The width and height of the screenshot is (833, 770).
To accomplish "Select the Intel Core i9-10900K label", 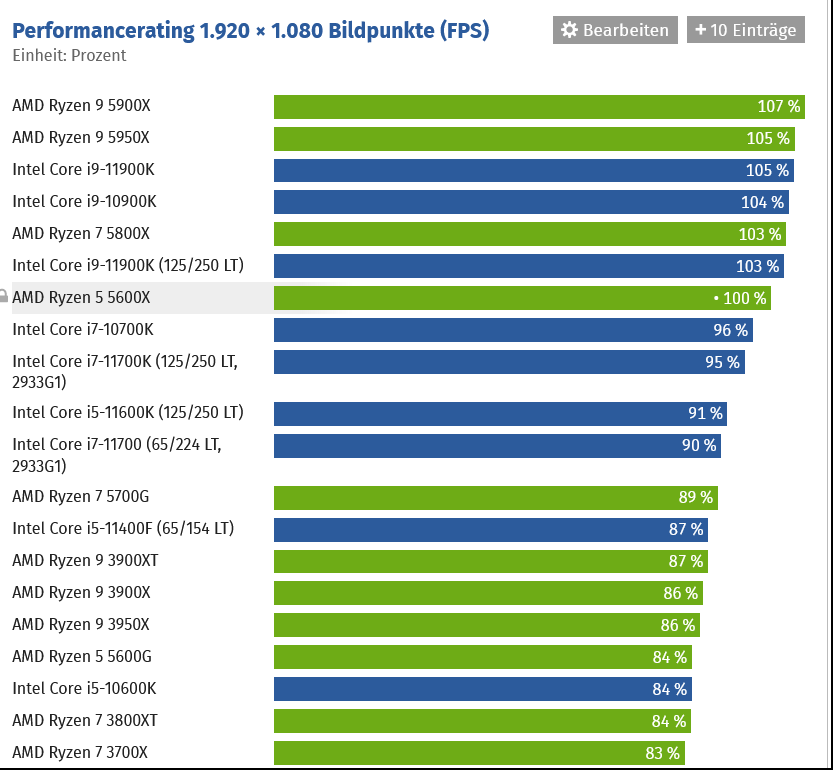I will click(84, 201).
